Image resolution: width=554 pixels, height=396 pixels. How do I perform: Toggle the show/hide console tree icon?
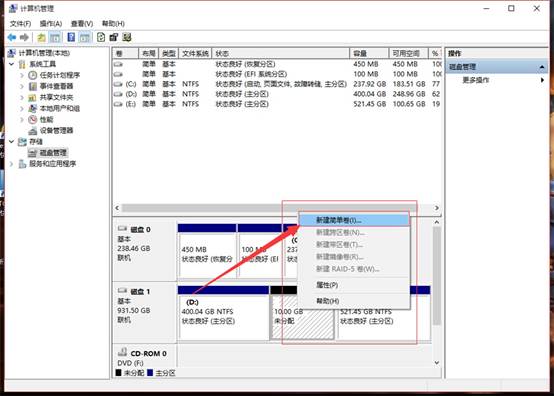[55, 37]
